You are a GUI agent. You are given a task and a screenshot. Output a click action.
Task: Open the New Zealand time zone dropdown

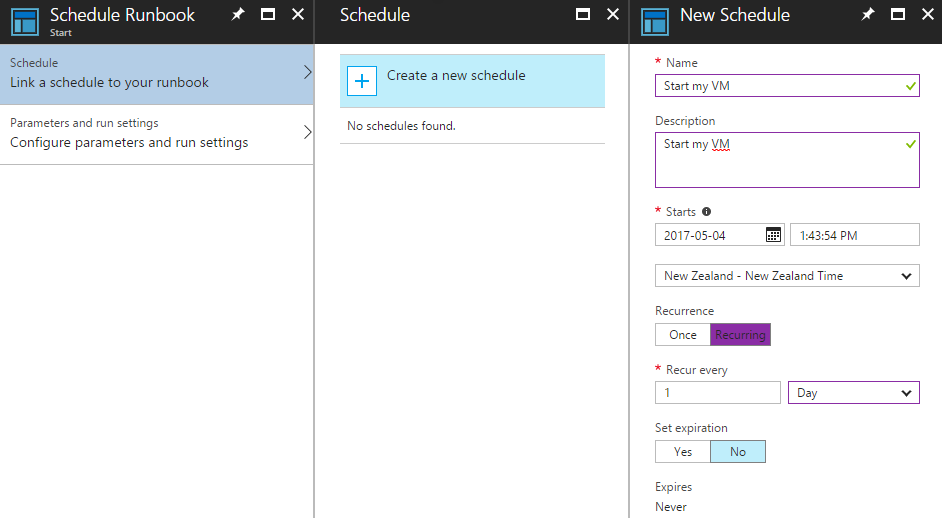point(787,276)
